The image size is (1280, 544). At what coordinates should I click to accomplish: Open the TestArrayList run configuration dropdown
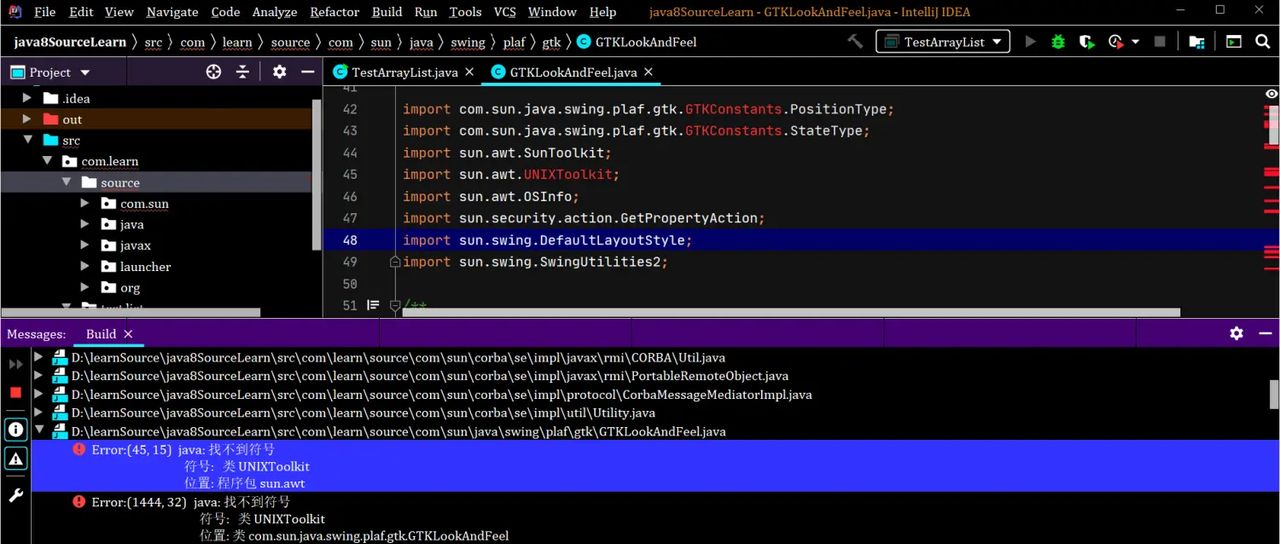point(943,42)
